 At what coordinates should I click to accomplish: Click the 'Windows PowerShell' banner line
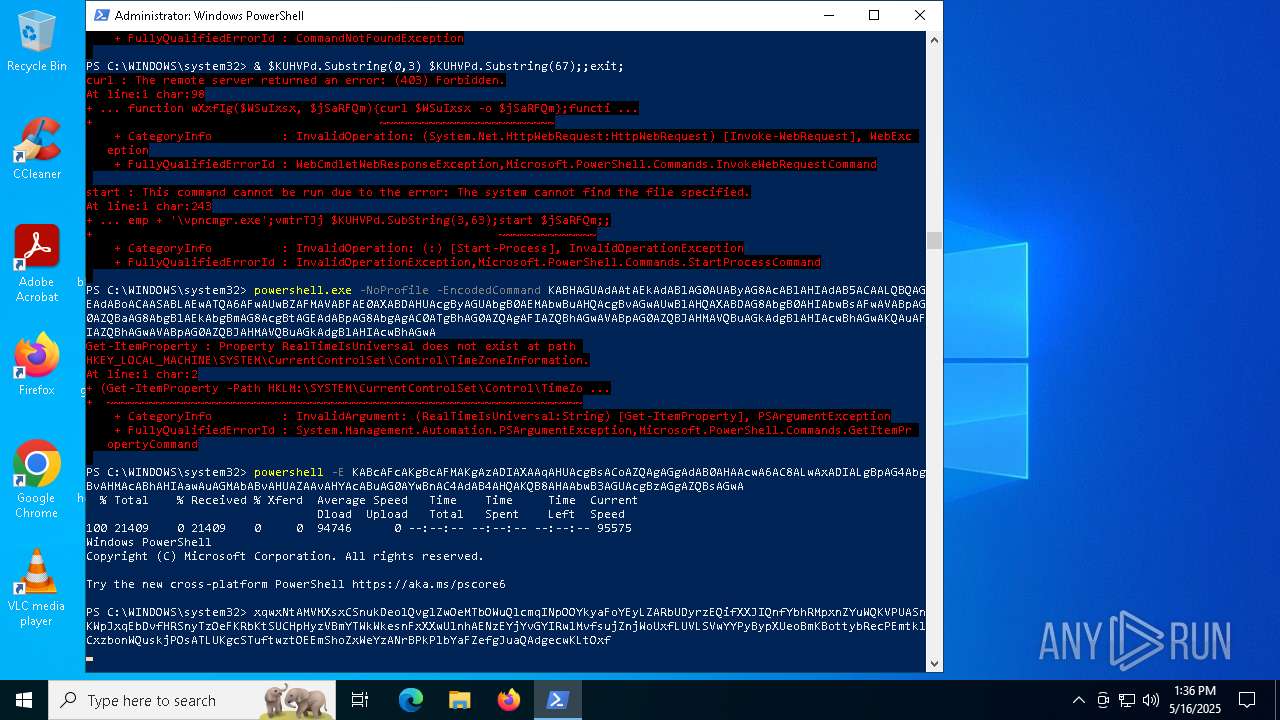(x=149, y=542)
